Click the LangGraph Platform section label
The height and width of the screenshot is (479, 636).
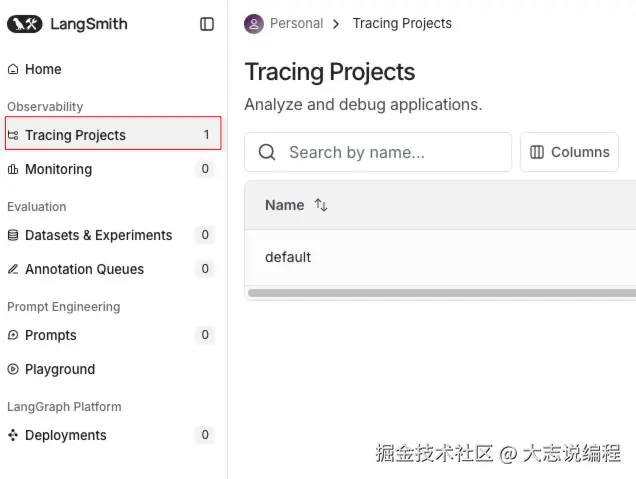(64, 407)
